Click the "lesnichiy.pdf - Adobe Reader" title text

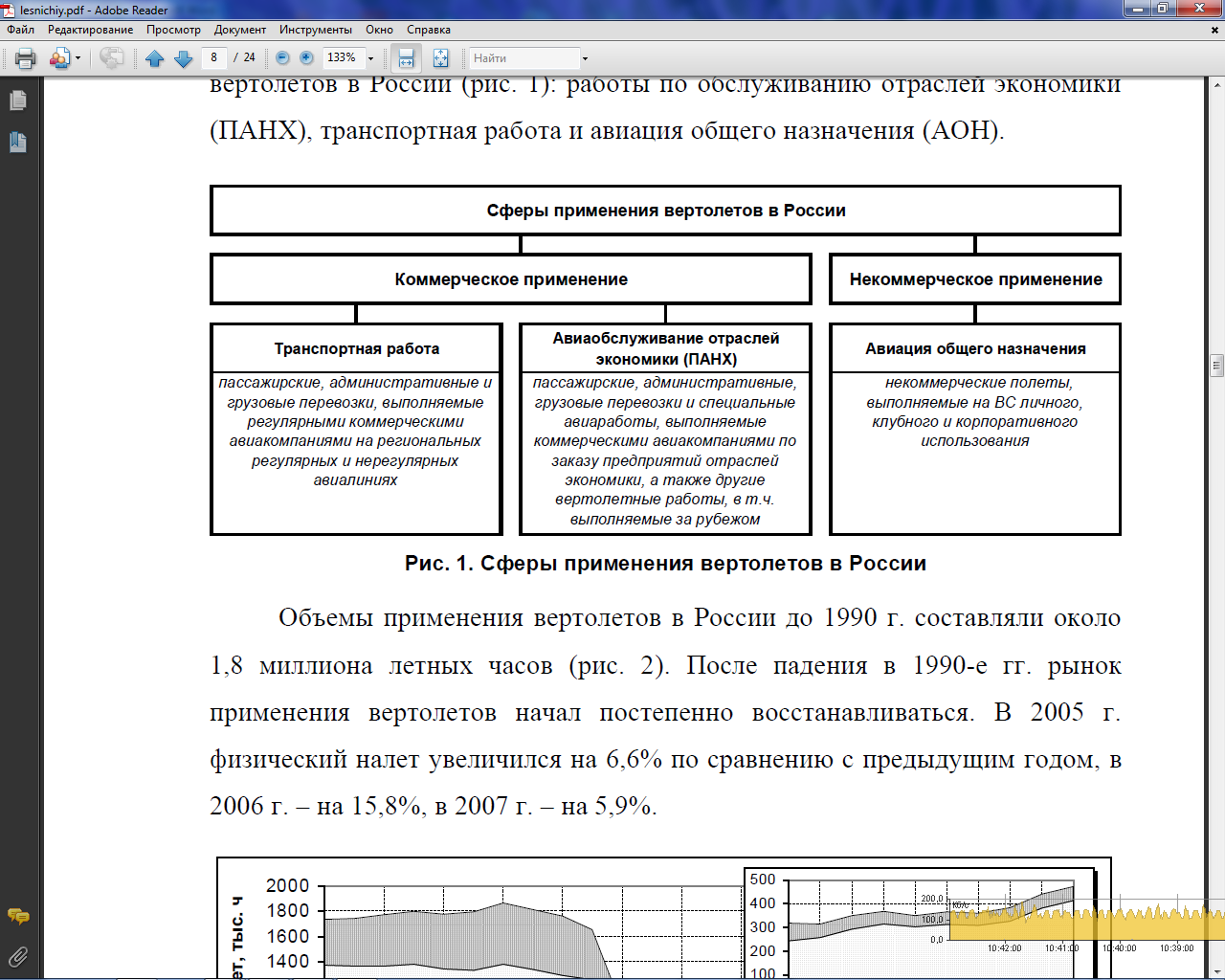click(94, 10)
